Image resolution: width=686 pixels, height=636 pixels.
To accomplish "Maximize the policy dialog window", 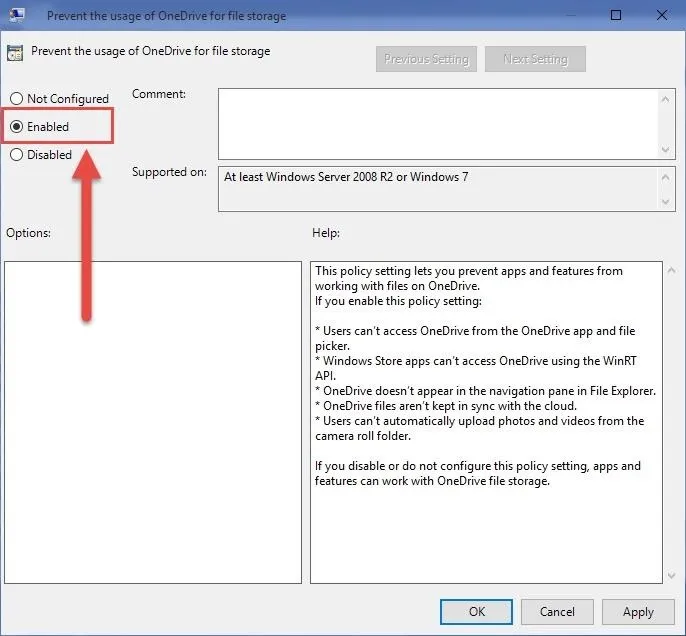I will [x=616, y=15].
